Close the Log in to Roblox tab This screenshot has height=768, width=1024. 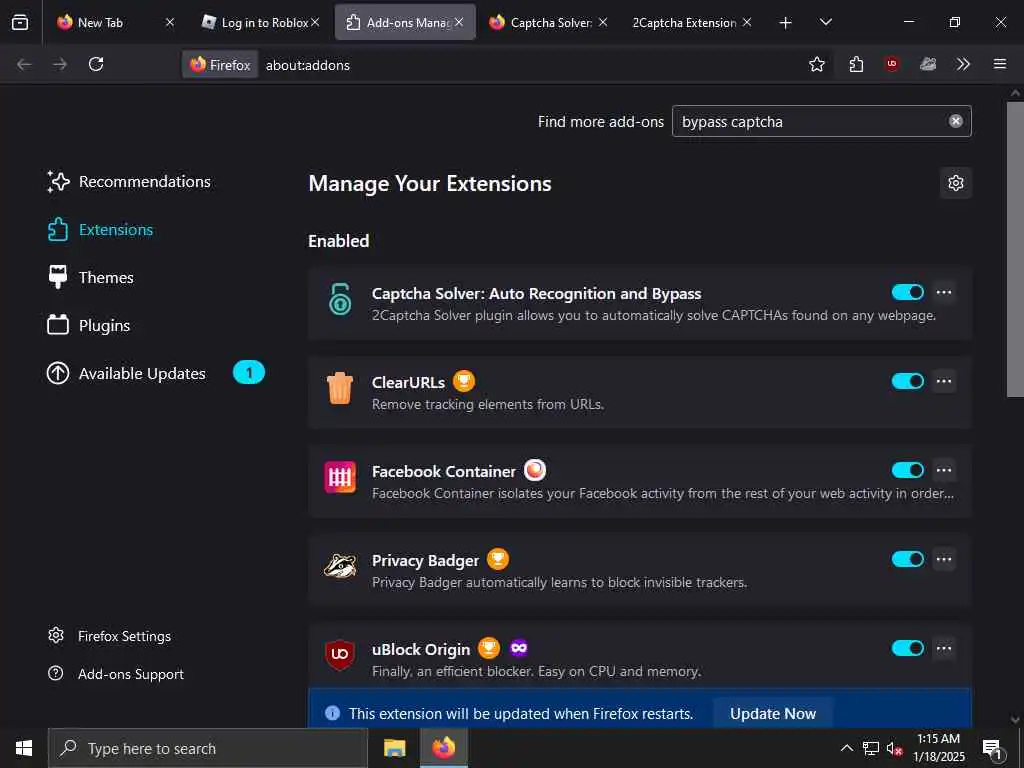click(315, 22)
